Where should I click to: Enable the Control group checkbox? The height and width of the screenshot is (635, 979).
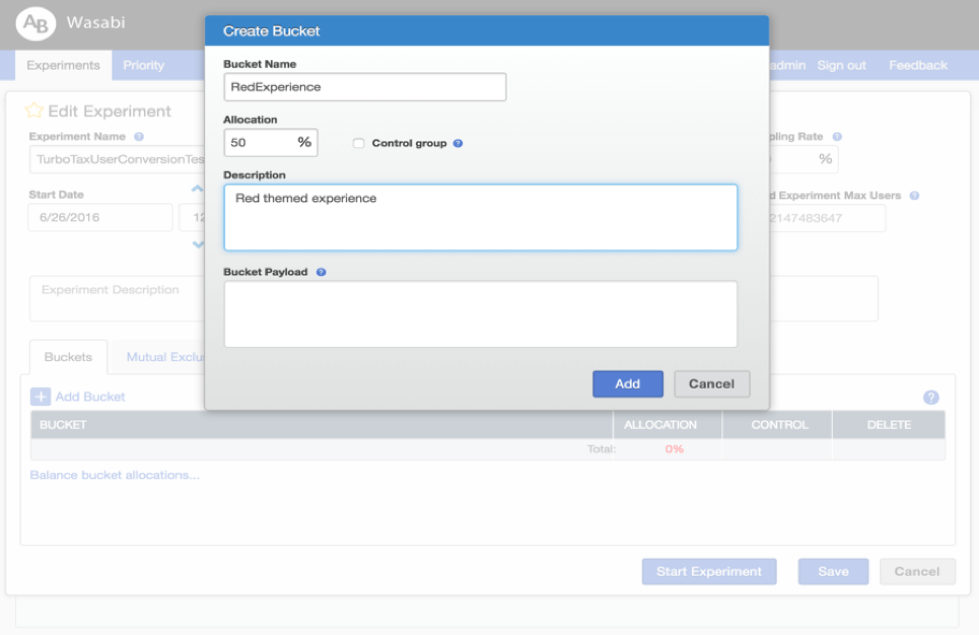[358, 143]
